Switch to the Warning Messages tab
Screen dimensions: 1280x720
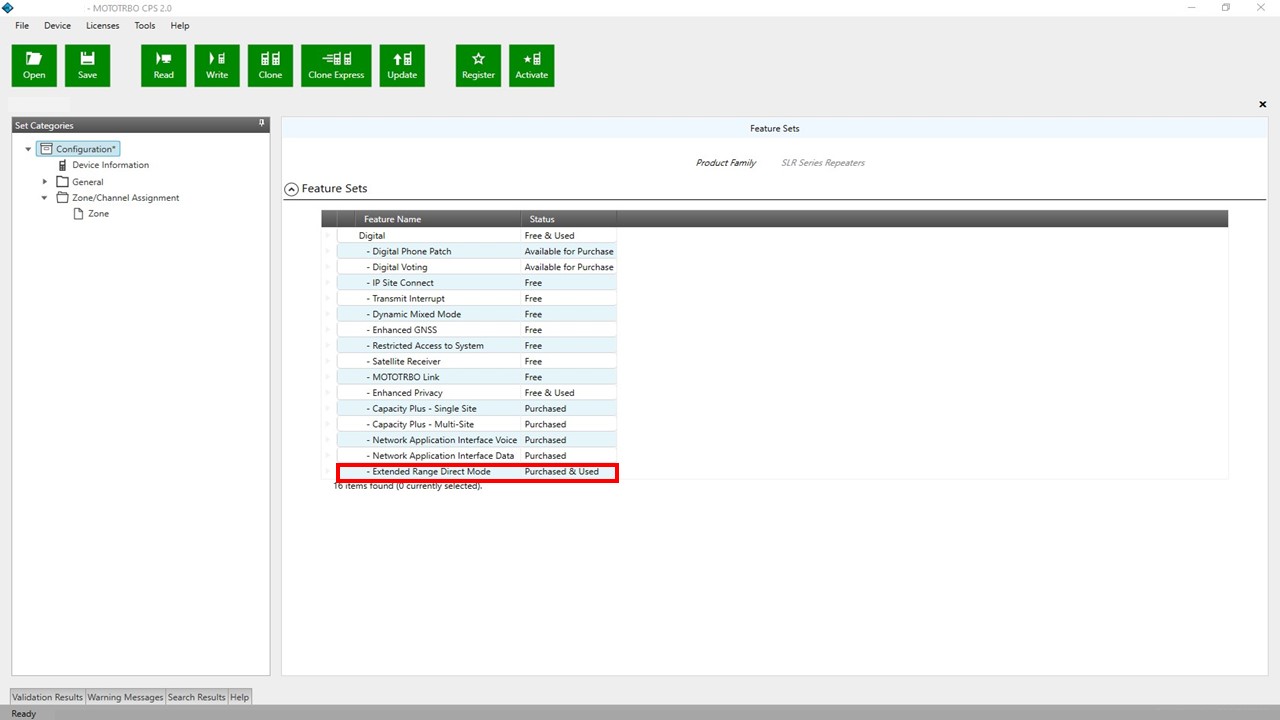(124, 696)
